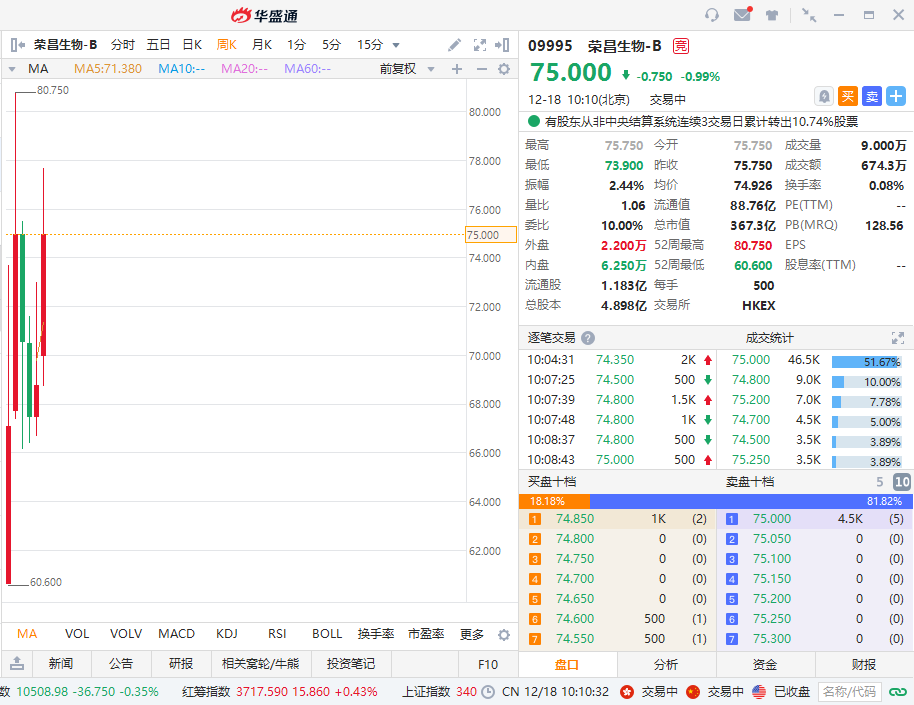Viewport: 914px width, 705px height.
Task: Switch order book to 10 levels
Action: (x=901, y=482)
